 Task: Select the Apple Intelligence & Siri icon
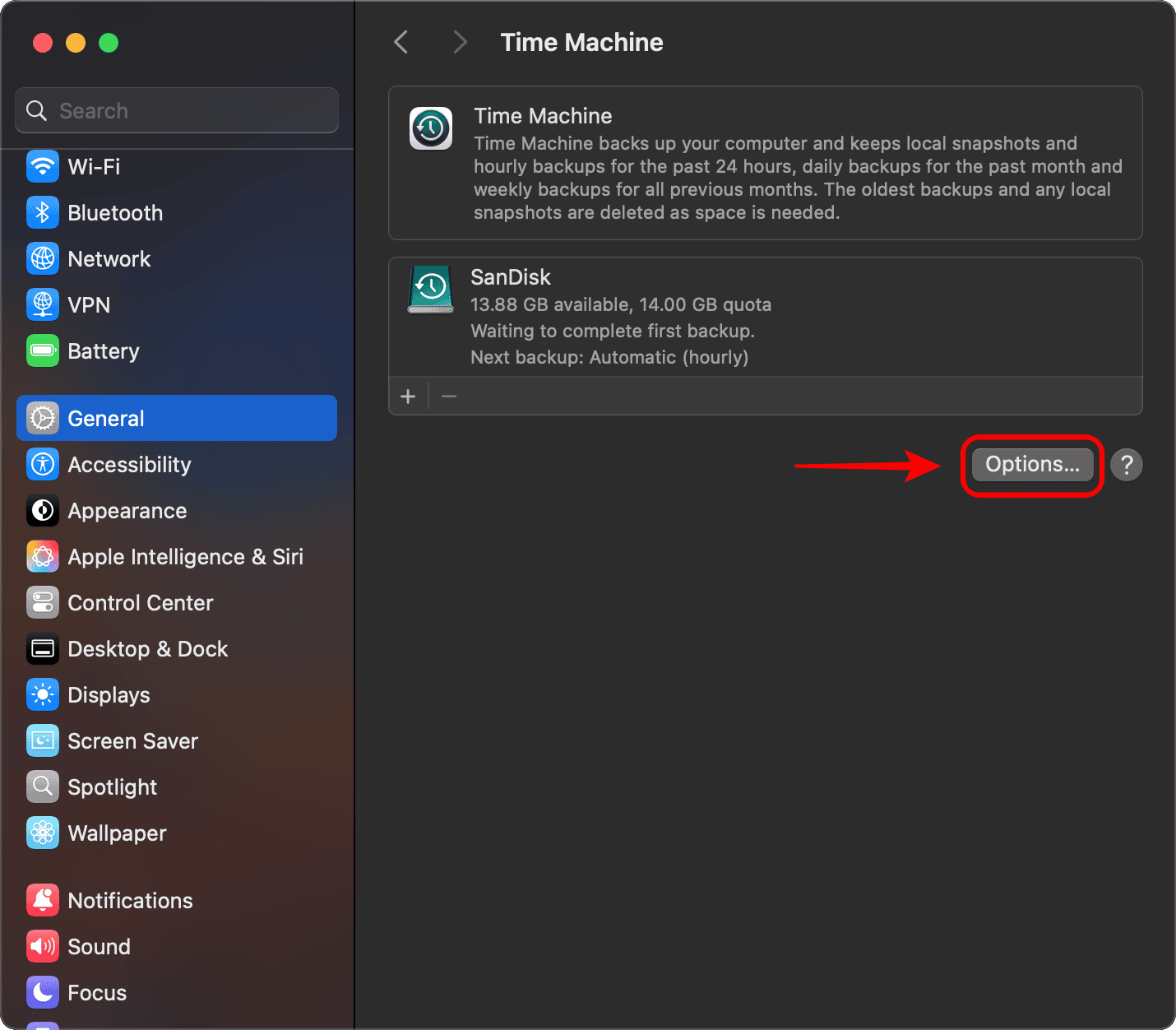[x=43, y=557]
